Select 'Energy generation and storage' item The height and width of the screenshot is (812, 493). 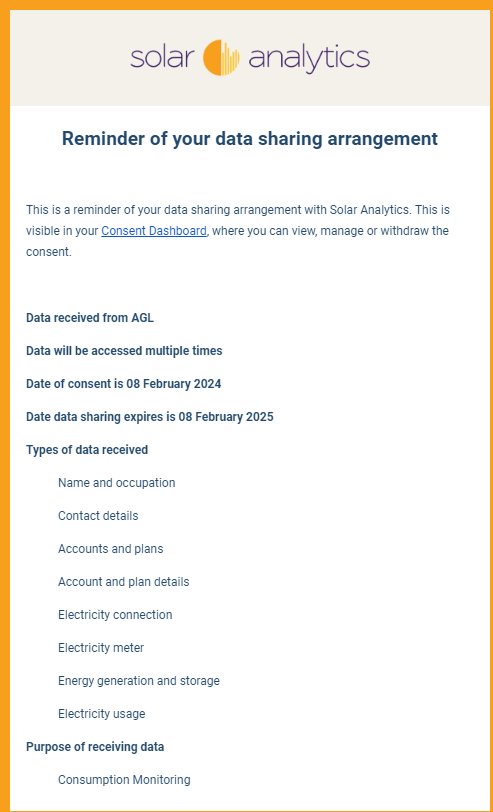coord(139,680)
